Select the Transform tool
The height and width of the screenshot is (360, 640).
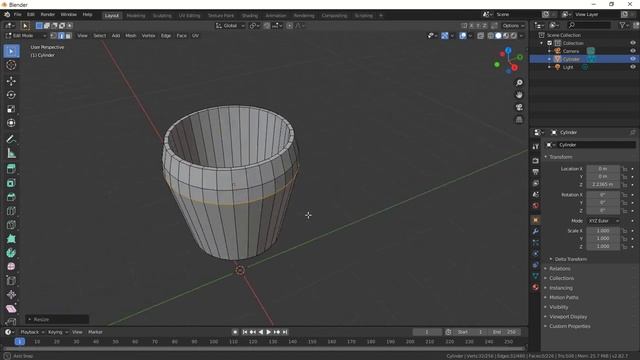tap(11, 122)
